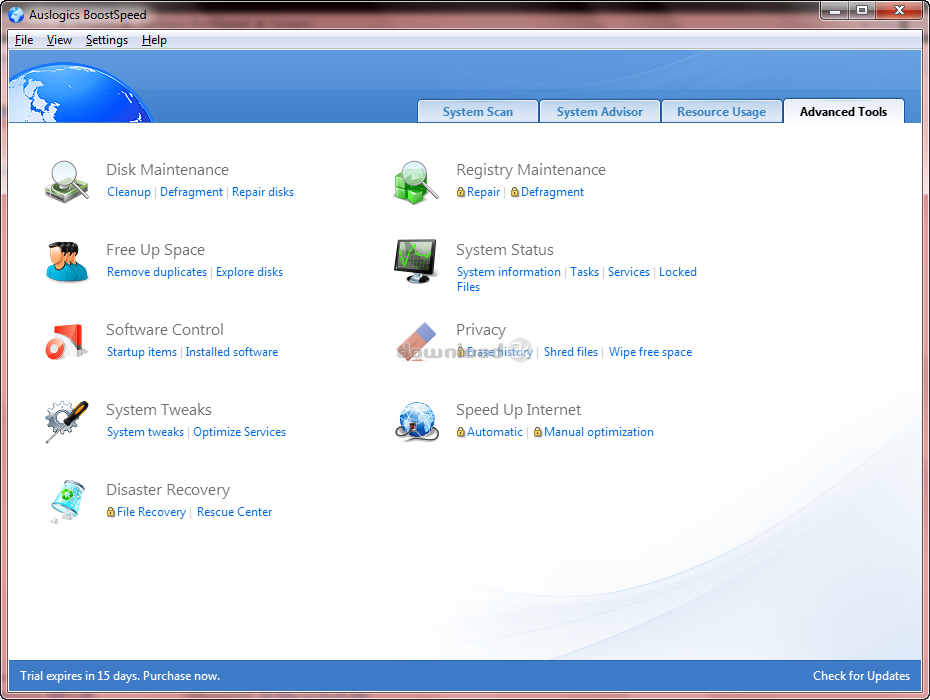Open the View menu
This screenshot has height=700, width=930.
click(x=59, y=40)
